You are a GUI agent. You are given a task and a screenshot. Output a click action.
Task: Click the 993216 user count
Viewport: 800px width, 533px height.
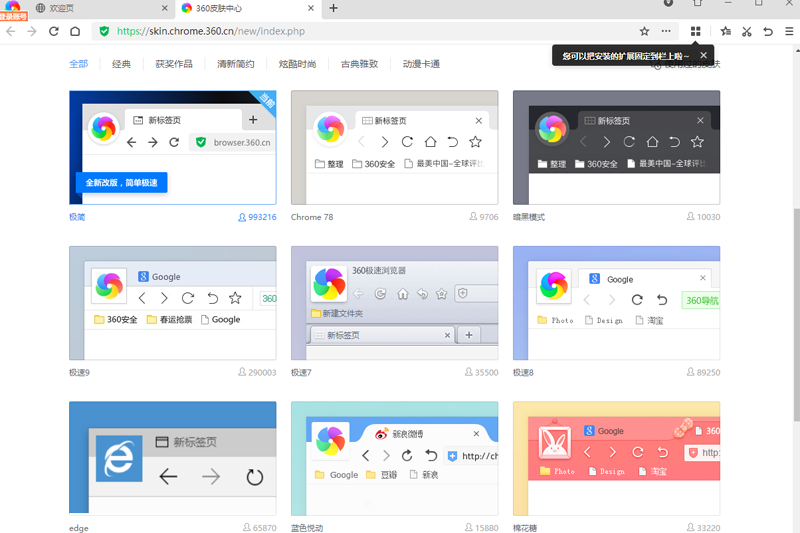point(257,217)
